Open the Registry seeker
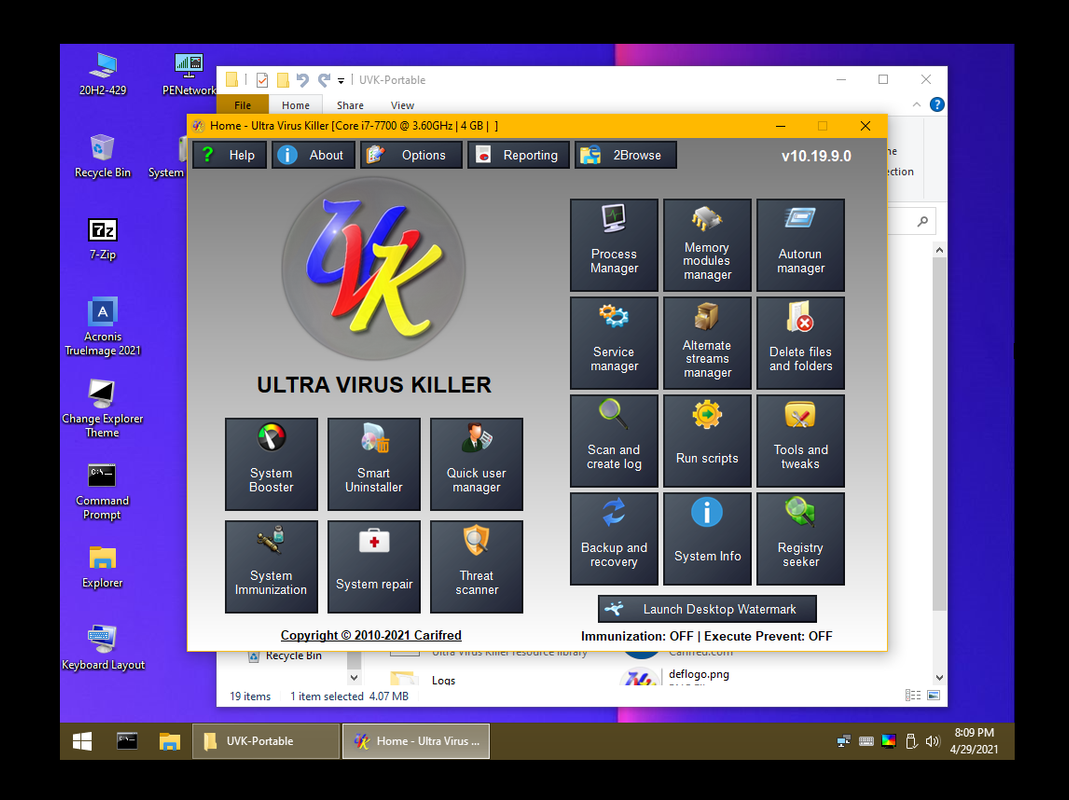The image size is (1069, 800). click(800, 539)
